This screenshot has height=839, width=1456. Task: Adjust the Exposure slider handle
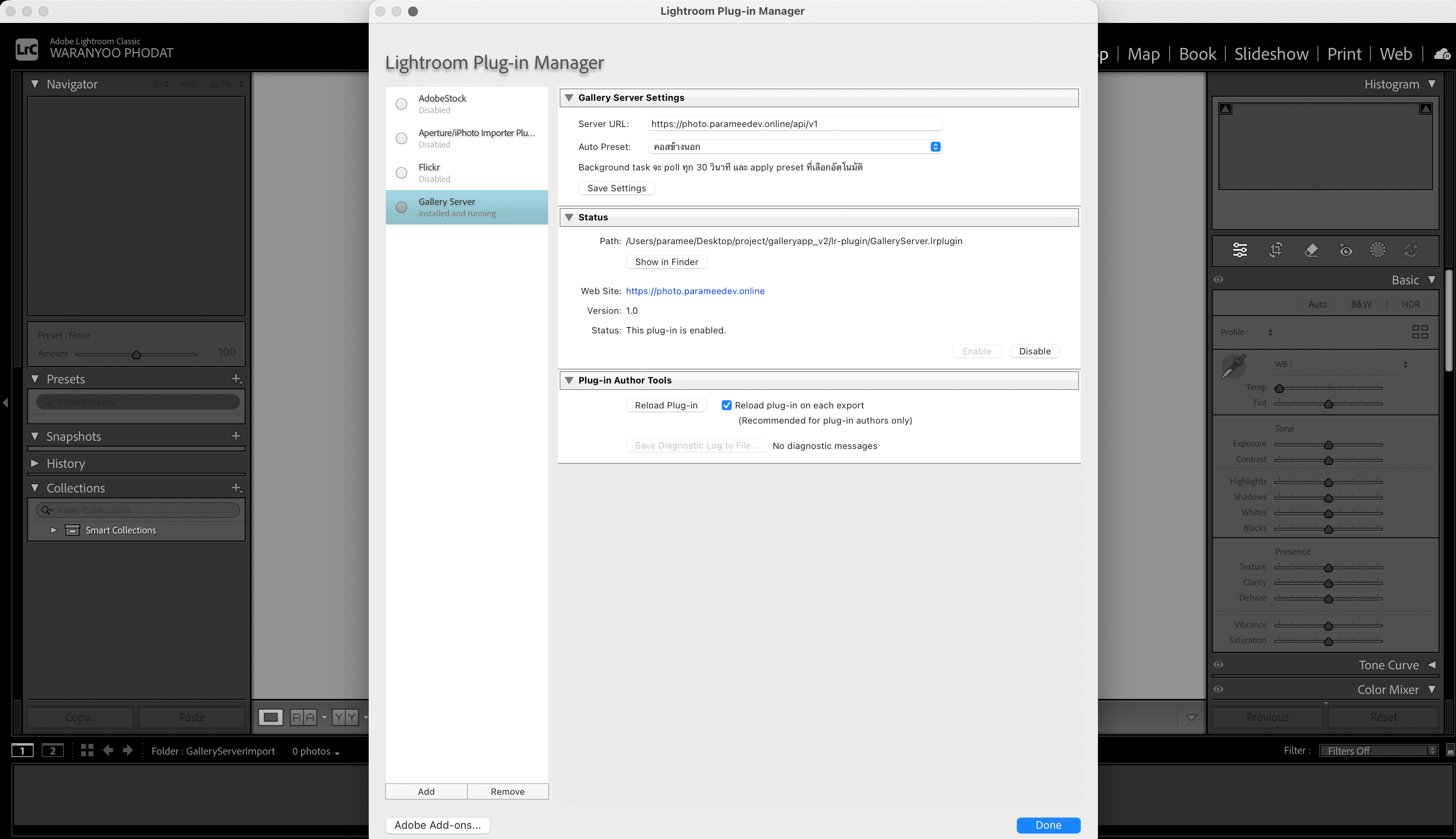[1328, 445]
